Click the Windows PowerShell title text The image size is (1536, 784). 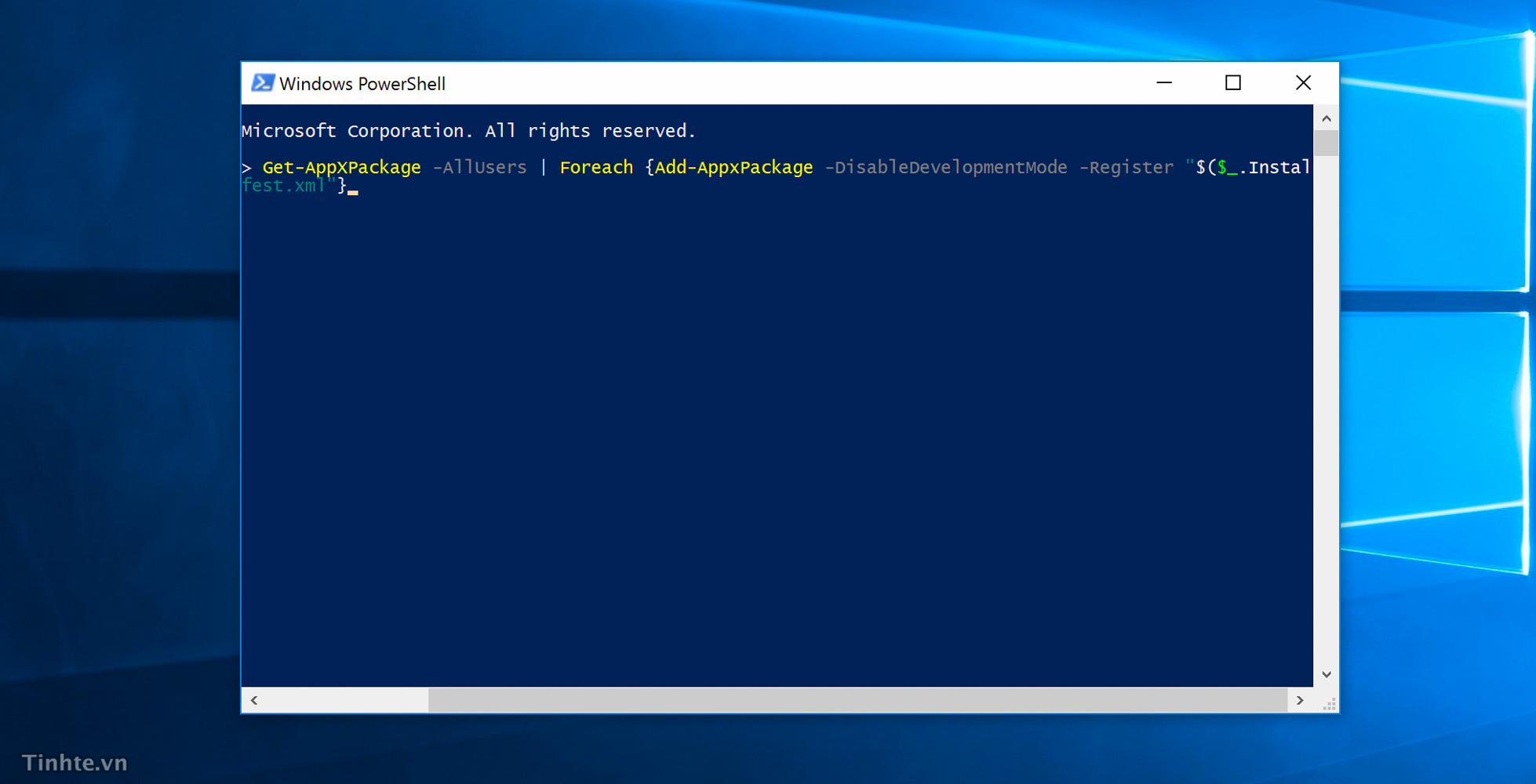tap(362, 84)
